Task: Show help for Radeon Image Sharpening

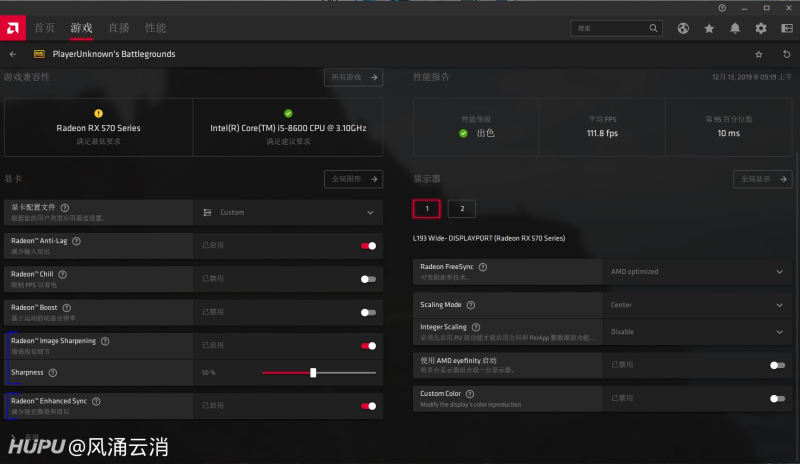Action: pos(105,341)
